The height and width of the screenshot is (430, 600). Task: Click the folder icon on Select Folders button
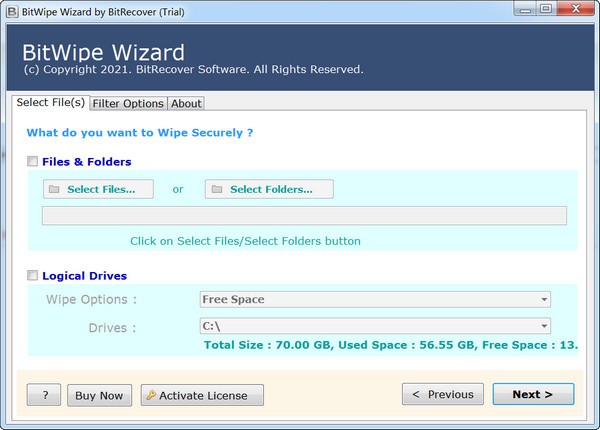217,189
